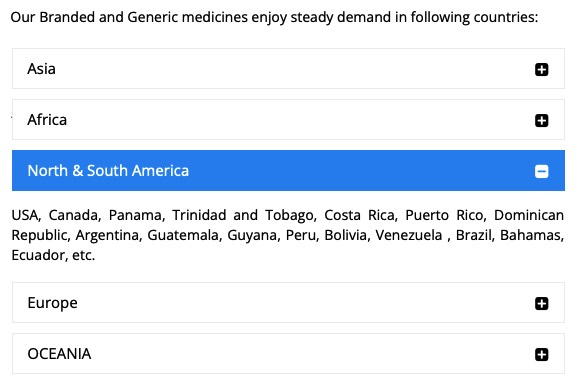Screen dimensions: 578x384
Task: Click blank middle area of Asia panel
Action: tap(288, 69)
